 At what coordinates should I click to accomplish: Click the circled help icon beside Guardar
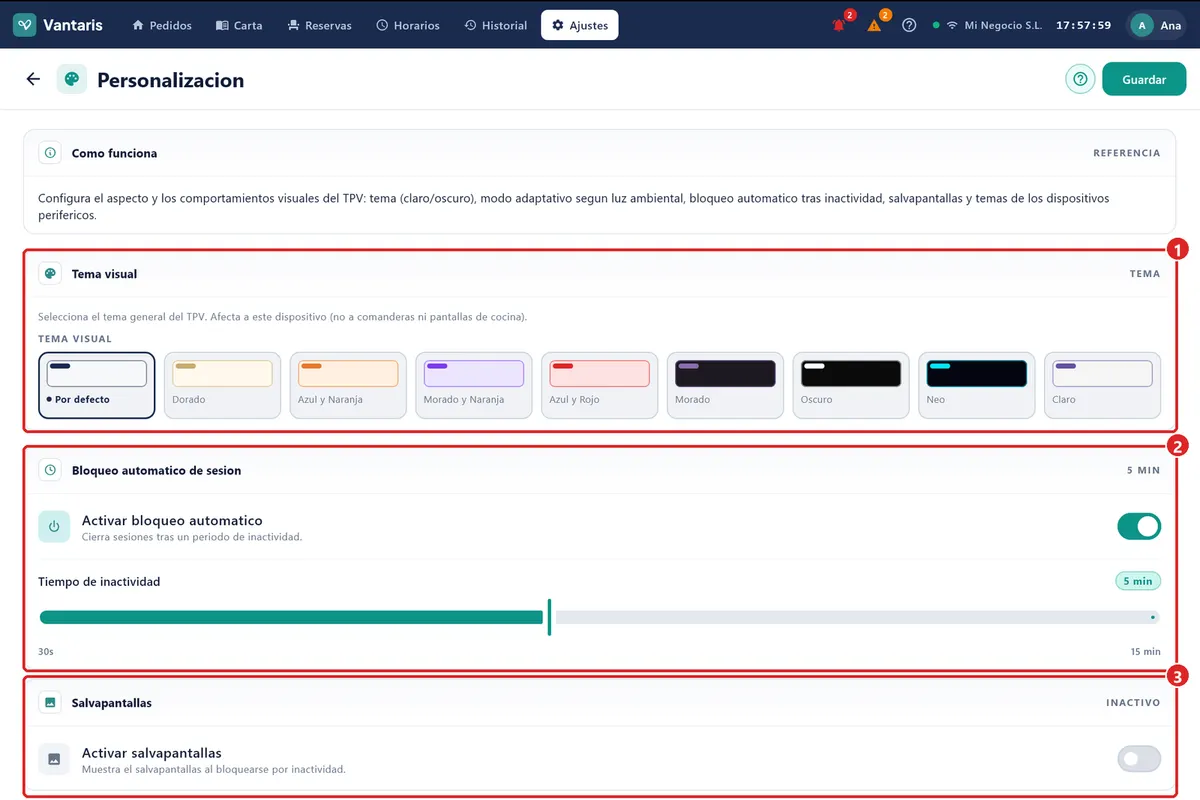1080,79
